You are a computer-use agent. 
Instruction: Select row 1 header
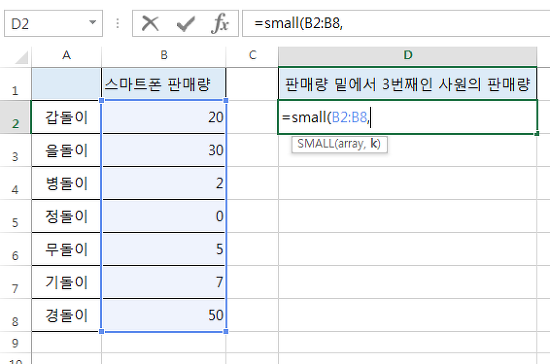click(15, 84)
